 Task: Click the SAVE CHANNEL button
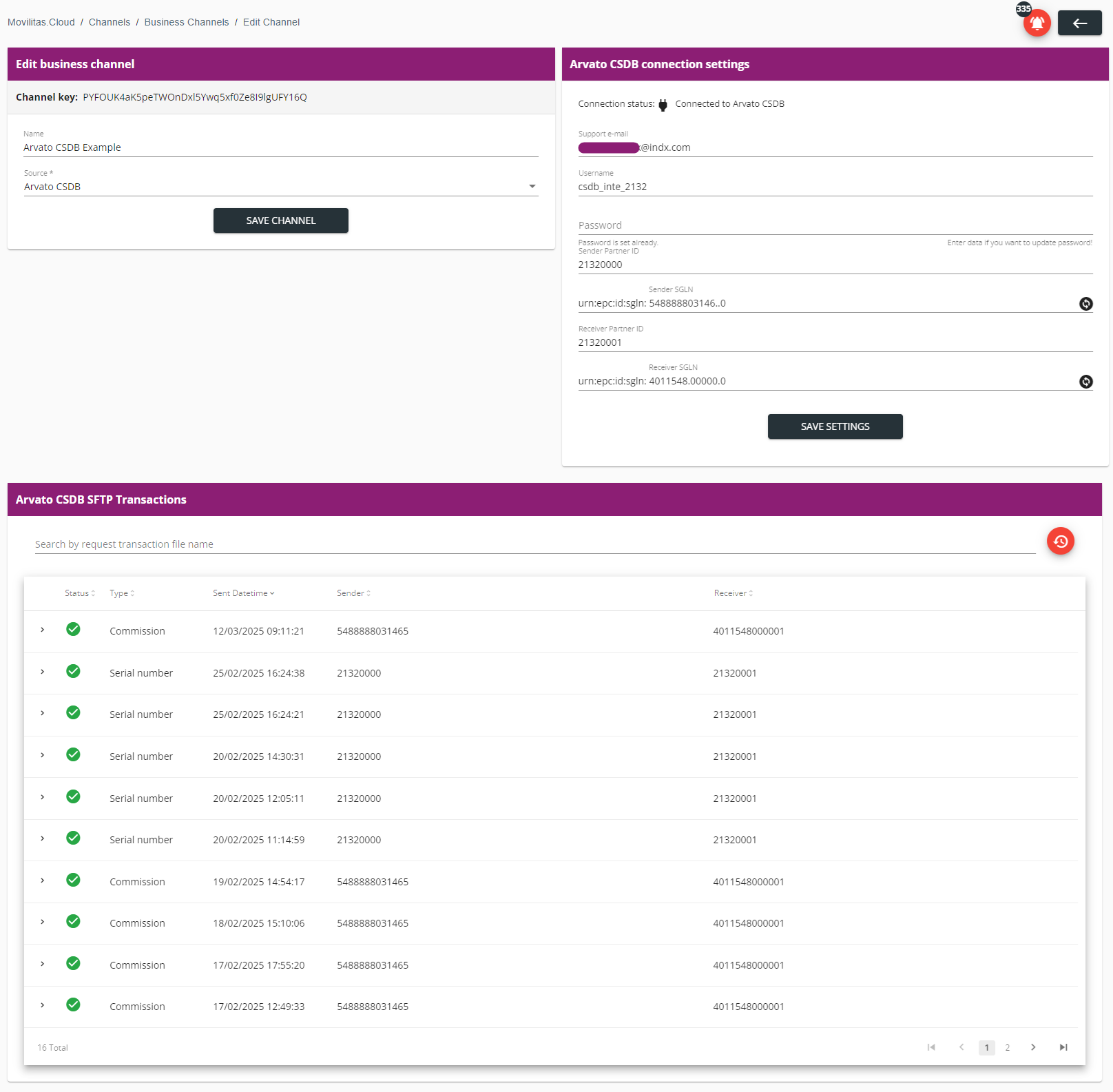click(281, 220)
